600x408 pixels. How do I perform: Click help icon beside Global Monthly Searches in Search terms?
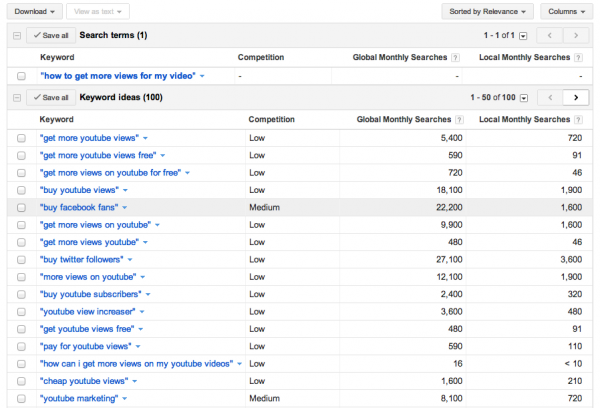[456, 58]
